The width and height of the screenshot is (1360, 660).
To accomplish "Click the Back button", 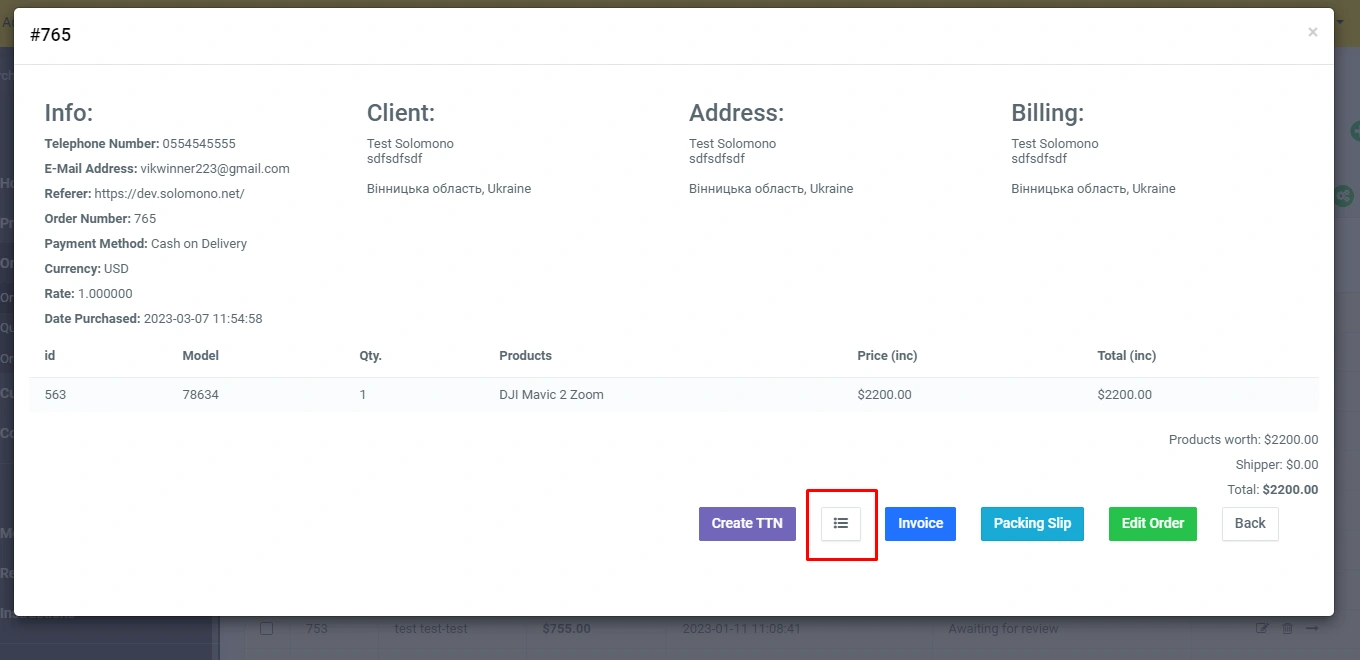I will [x=1249, y=523].
